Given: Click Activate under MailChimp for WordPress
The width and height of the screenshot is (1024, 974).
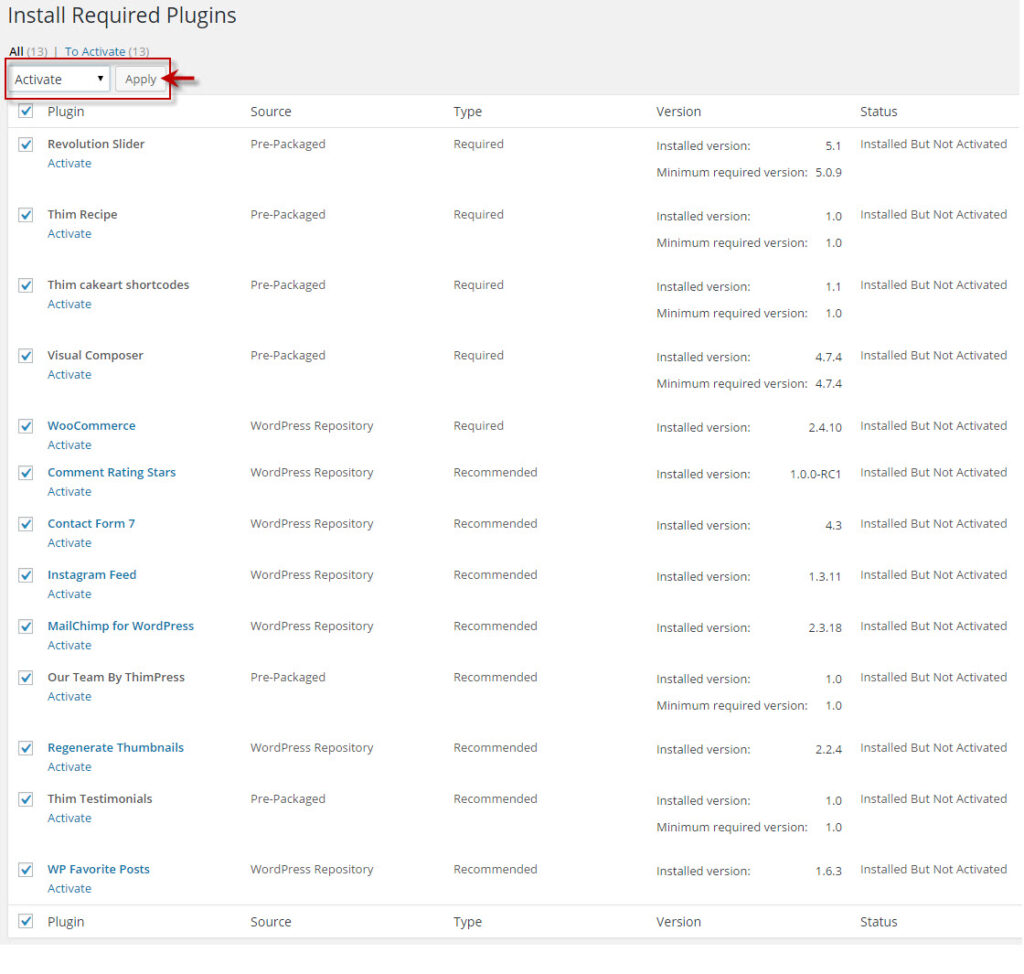Looking at the screenshot, I should click(69, 645).
